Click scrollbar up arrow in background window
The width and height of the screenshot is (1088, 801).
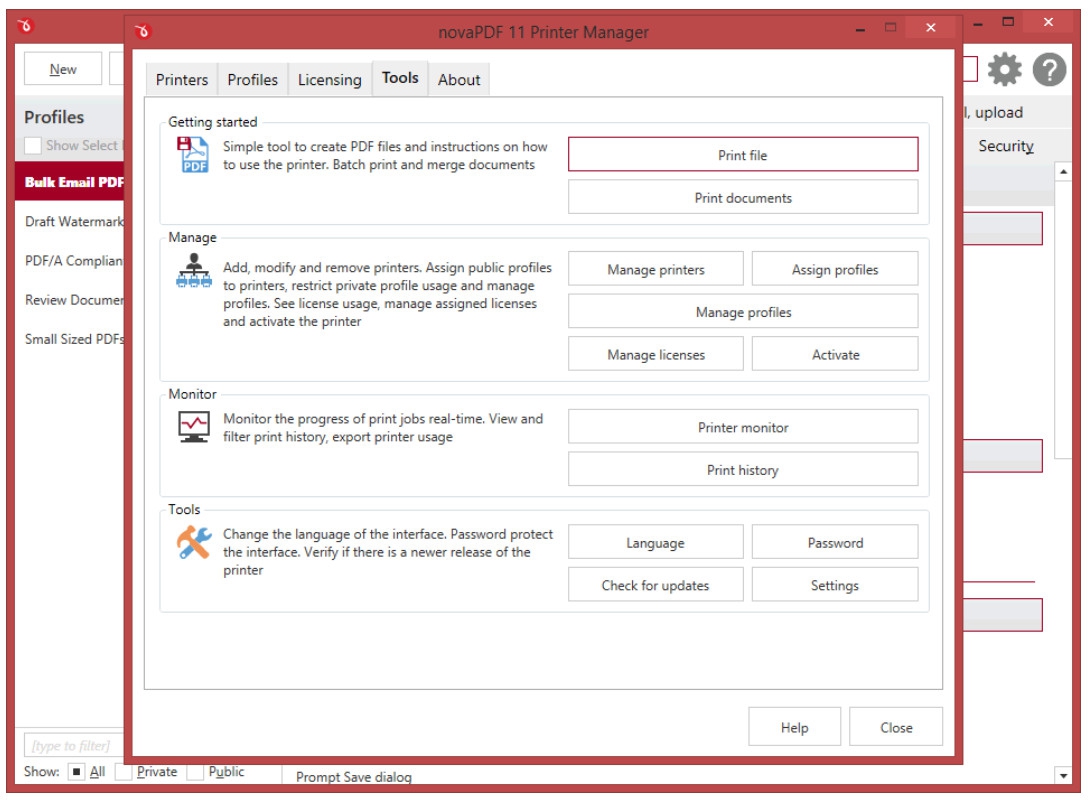click(x=1063, y=171)
